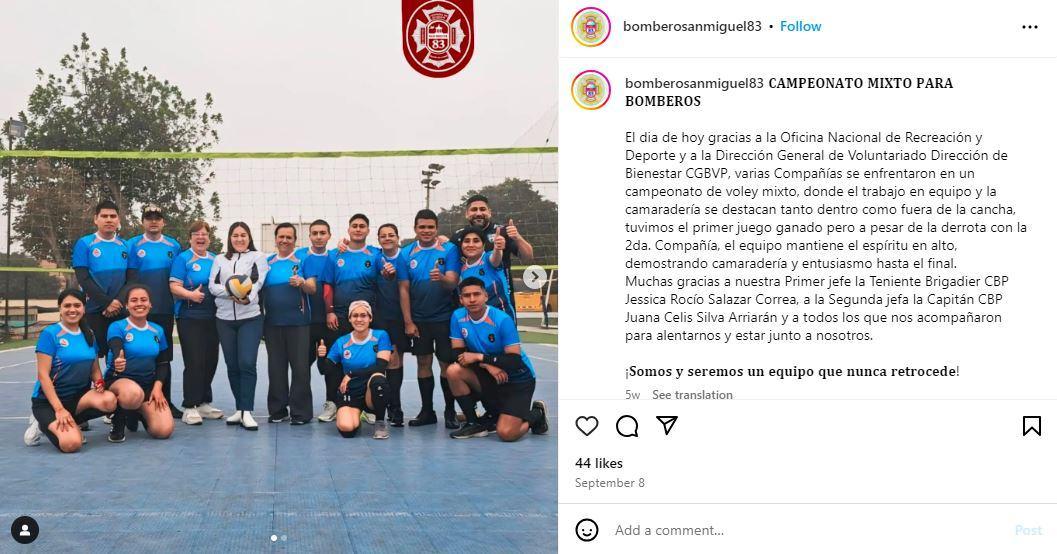Open emoji picker in comment box
Image resolution: width=1057 pixels, height=554 pixels.
coord(586,530)
